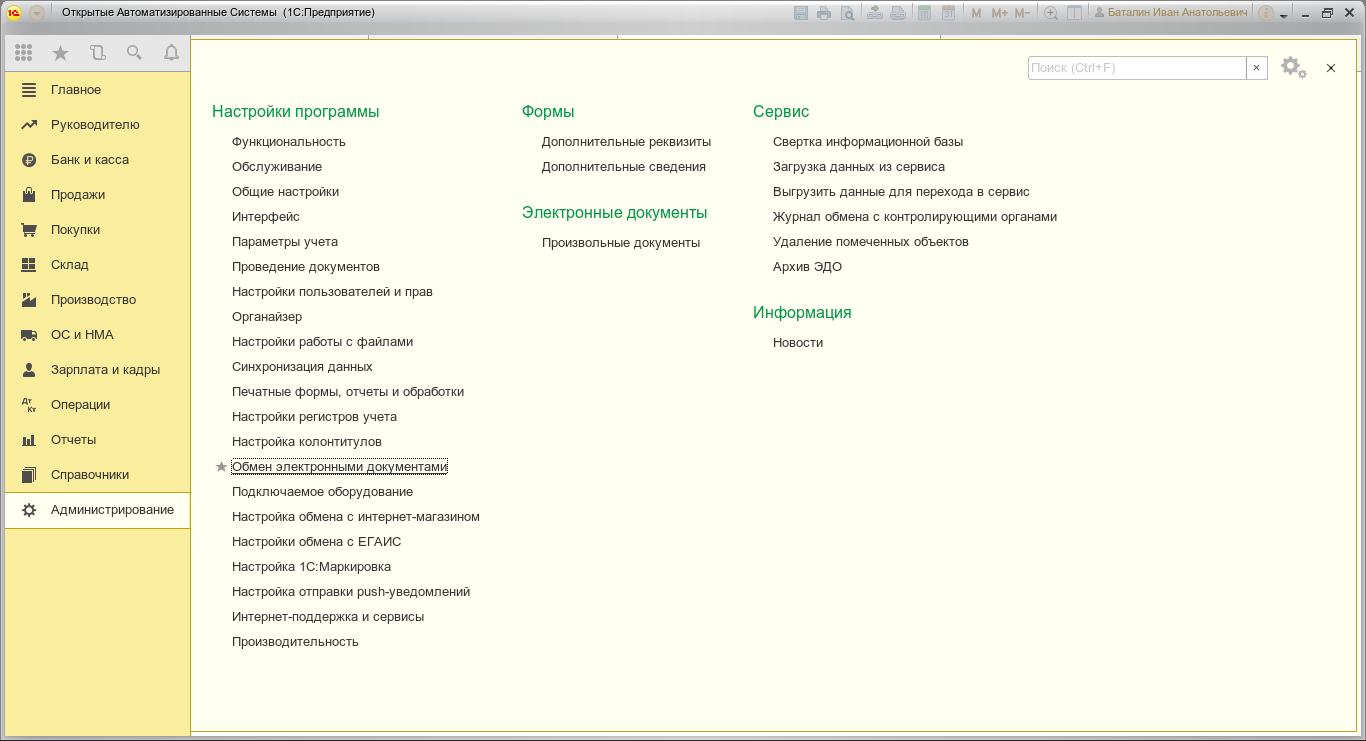The width and height of the screenshot is (1366, 741).
Task: Click the Print preview icon
Action: click(x=847, y=13)
